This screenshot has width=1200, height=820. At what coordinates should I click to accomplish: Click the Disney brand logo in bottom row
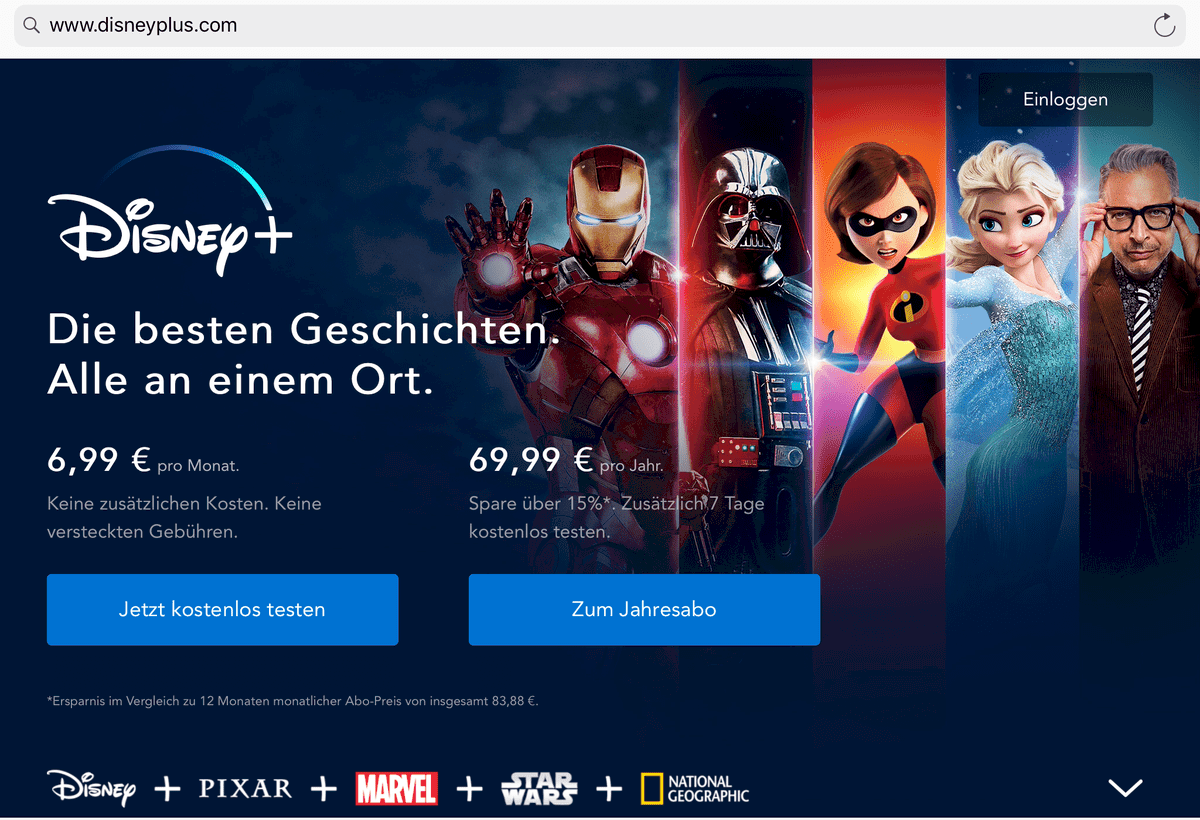point(91,788)
